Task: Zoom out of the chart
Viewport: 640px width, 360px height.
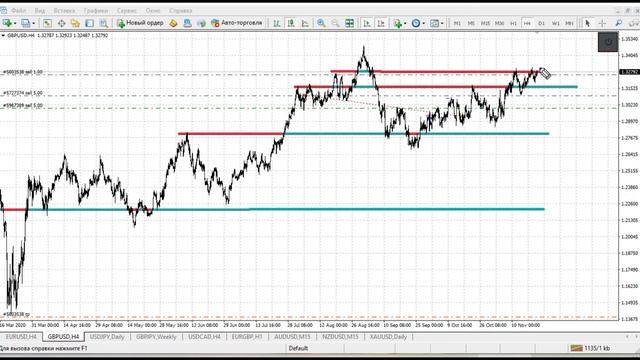Action: coord(336,23)
